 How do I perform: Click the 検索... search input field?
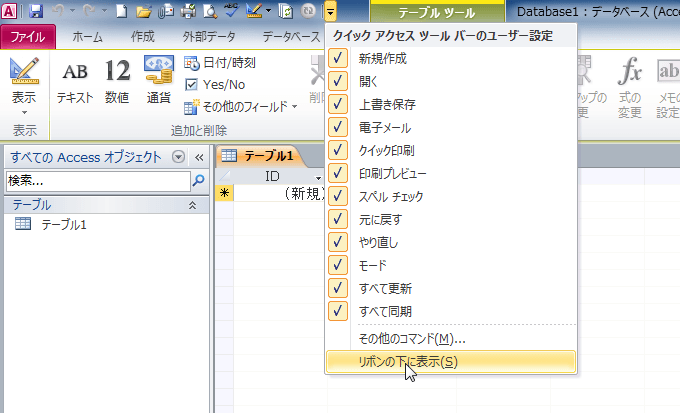pos(98,181)
